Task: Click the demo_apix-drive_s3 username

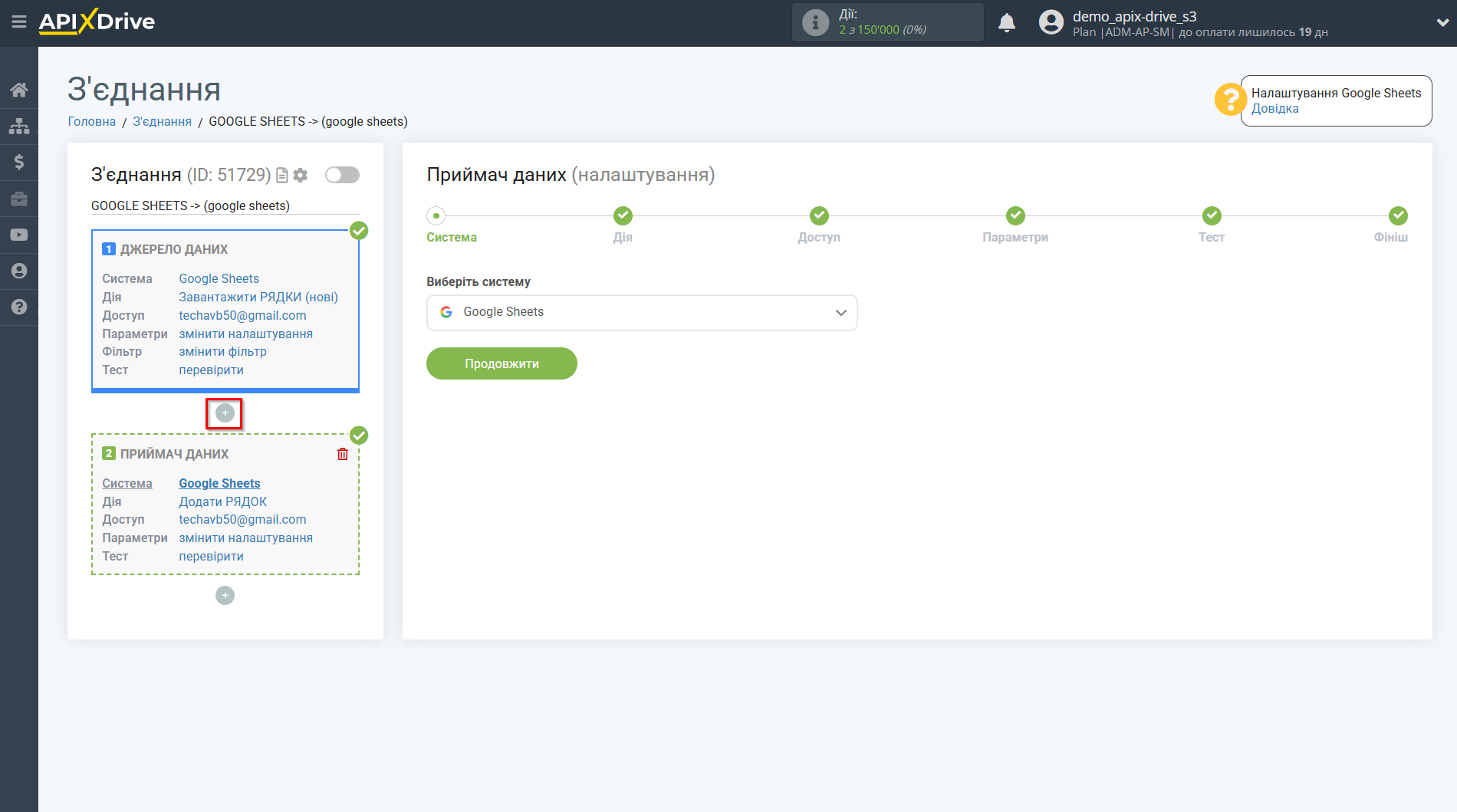Action: point(1134,16)
